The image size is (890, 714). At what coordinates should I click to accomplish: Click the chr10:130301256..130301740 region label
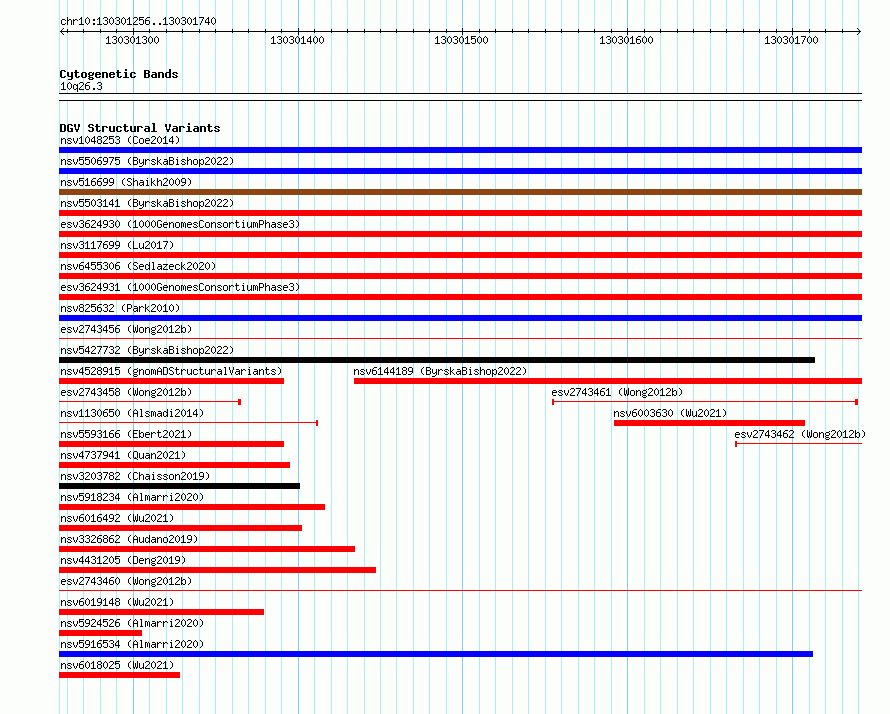[x=138, y=21]
